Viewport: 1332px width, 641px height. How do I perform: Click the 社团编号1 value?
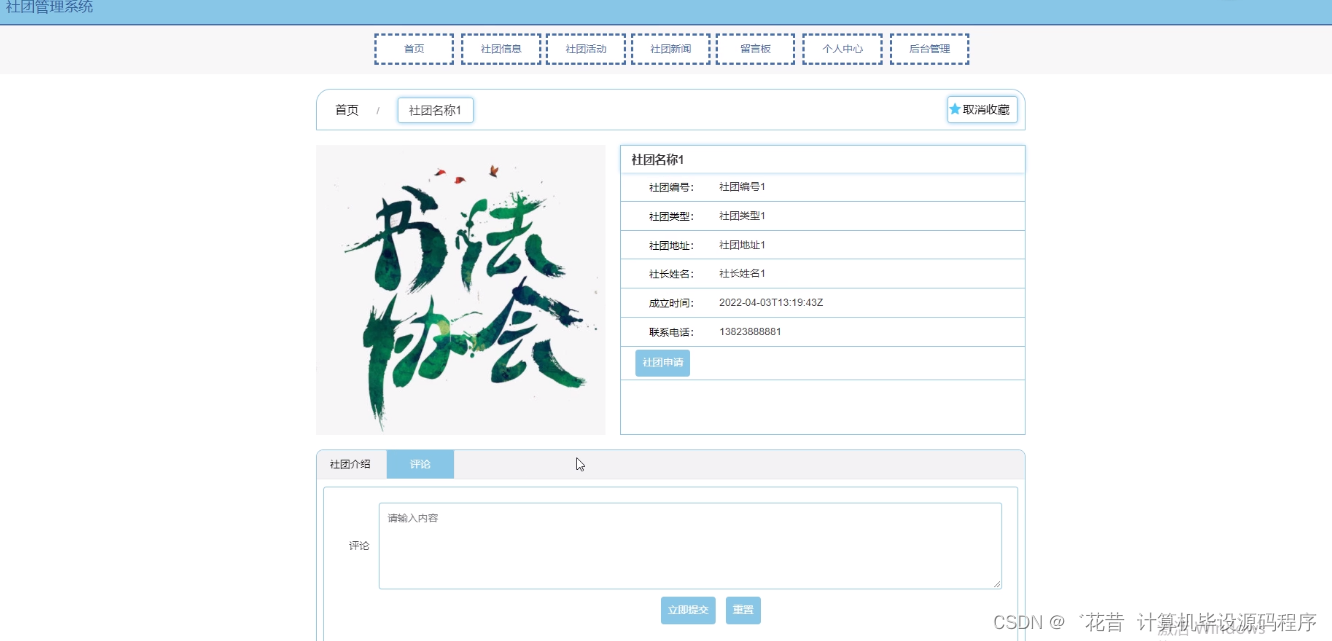742,187
